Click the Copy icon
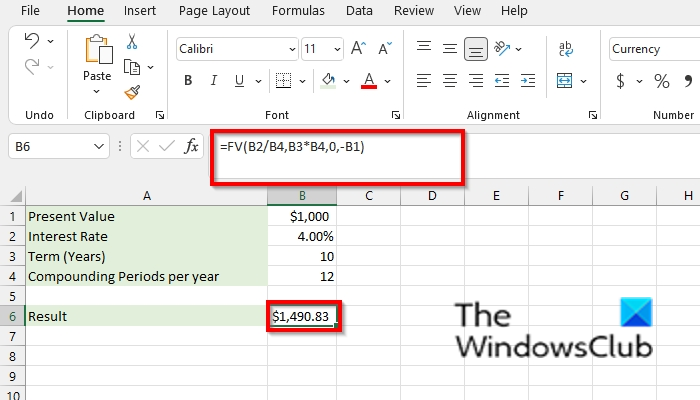This screenshot has width=700, height=400. tap(132, 67)
